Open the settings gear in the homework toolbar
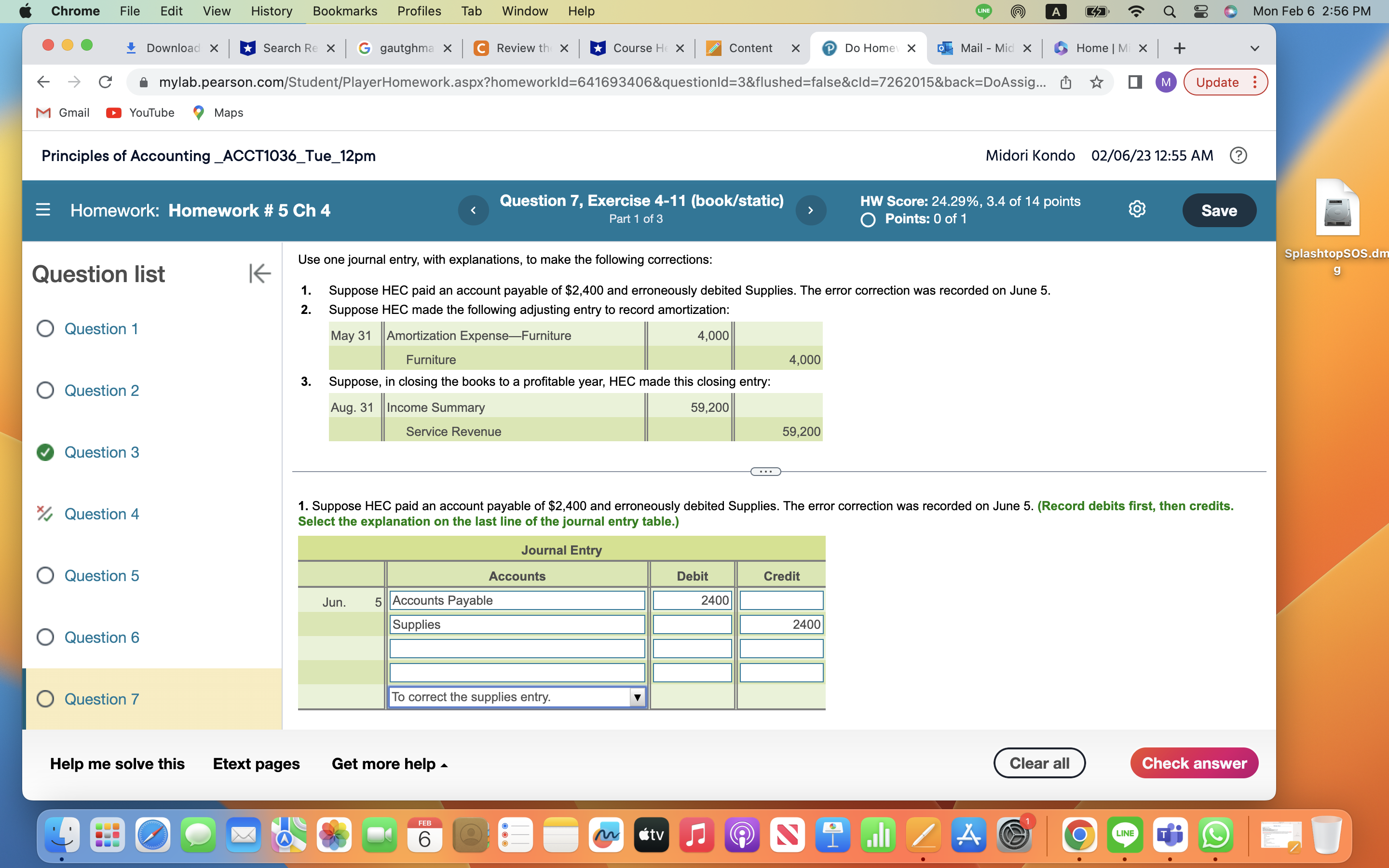Image resolution: width=1389 pixels, height=868 pixels. point(1137,210)
